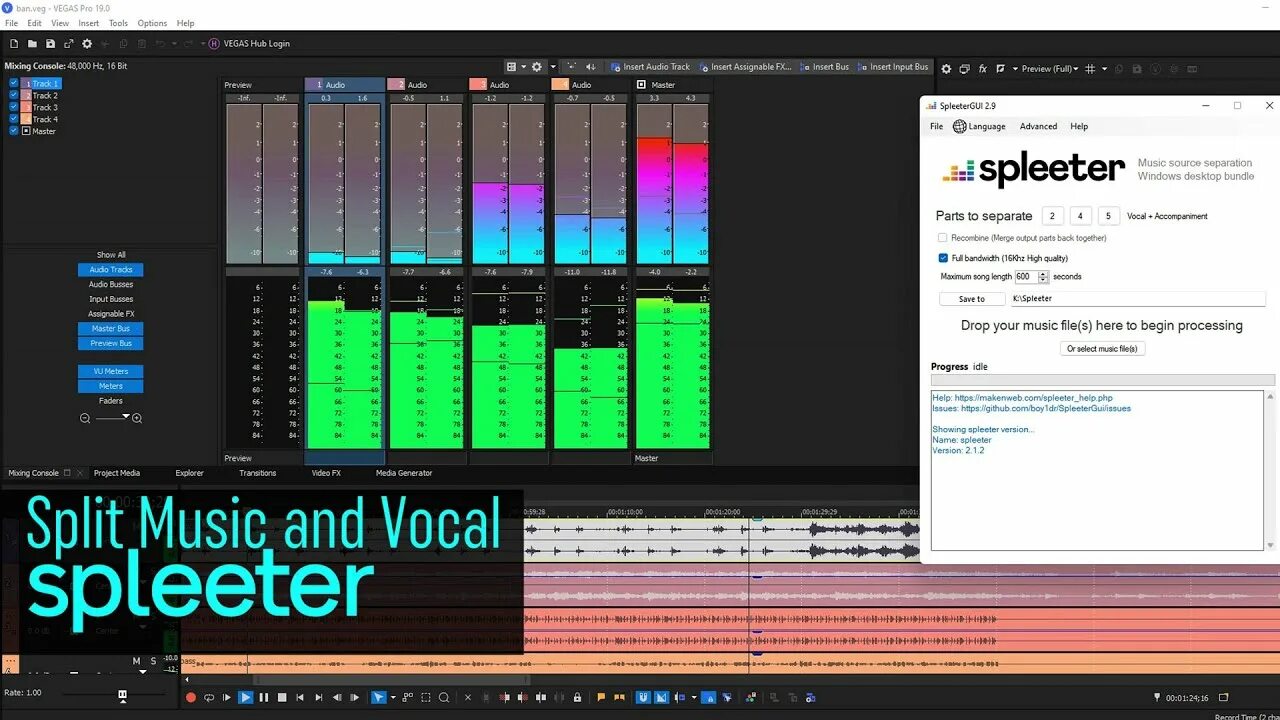Switch to Transitions tab
The width and height of the screenshot is (1280, 720).
258,473
